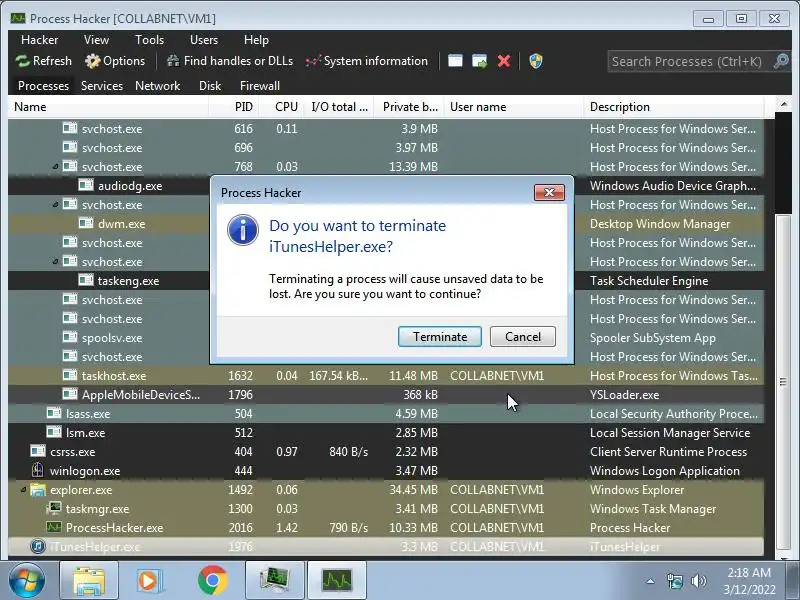
Task: Collapse the explorer.exe tree node
Action: click(x=23, y=490)
